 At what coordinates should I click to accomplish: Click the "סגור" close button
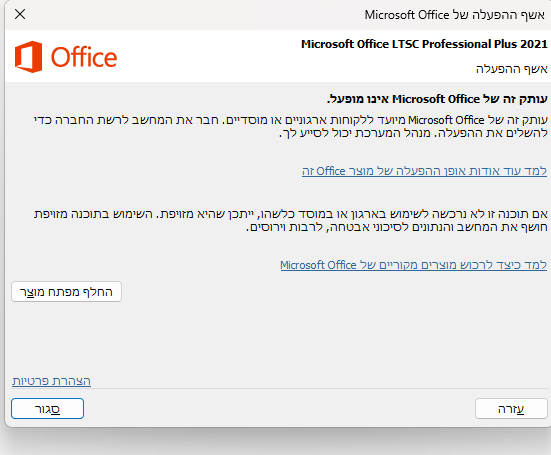tap(47, 409)
